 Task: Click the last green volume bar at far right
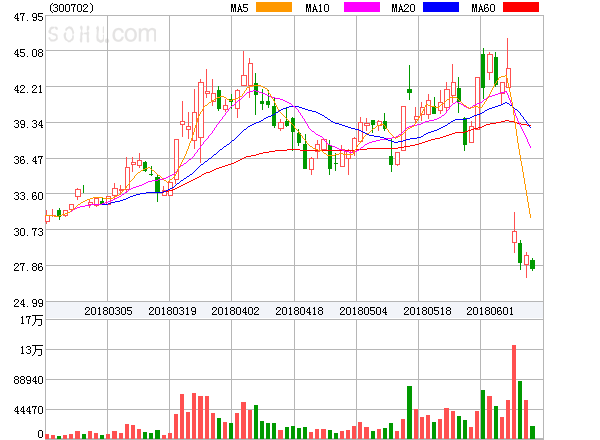coord(532,432)
